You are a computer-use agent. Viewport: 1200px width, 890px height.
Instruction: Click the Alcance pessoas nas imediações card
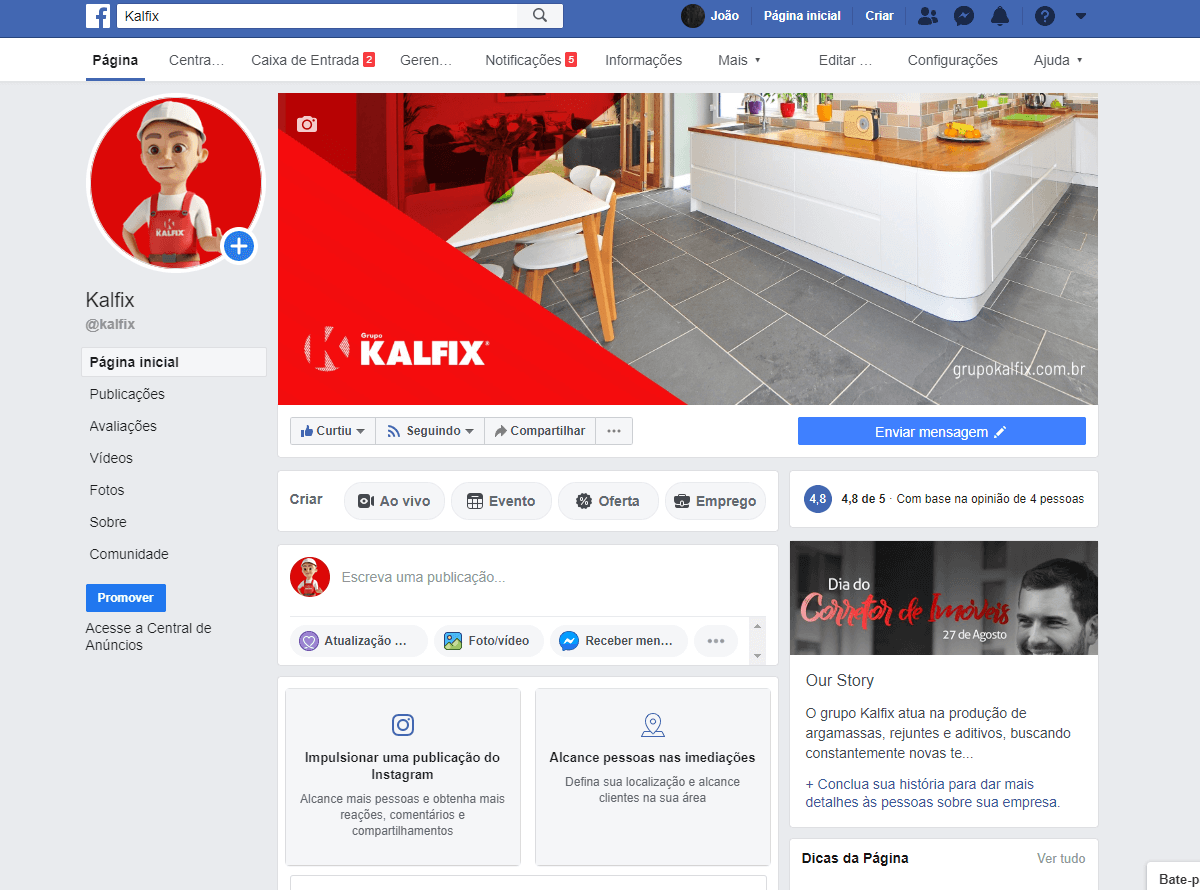tap(653, 777)
